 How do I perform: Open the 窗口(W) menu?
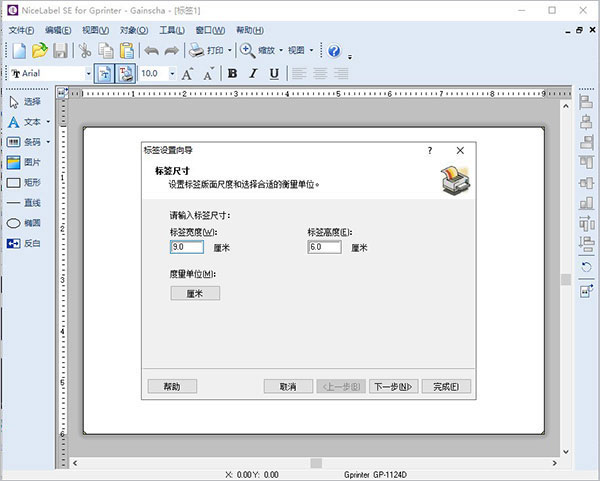(210, 30)
